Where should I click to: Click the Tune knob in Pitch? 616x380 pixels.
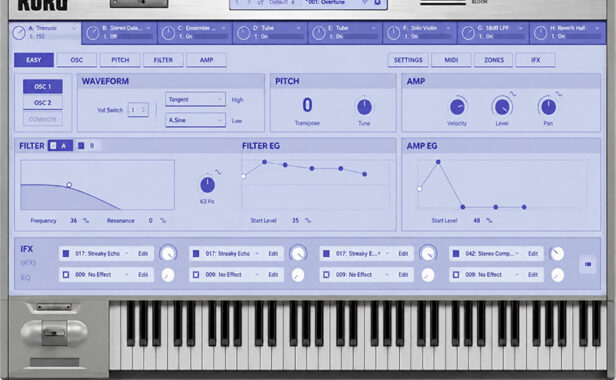[x=364, y=107]
